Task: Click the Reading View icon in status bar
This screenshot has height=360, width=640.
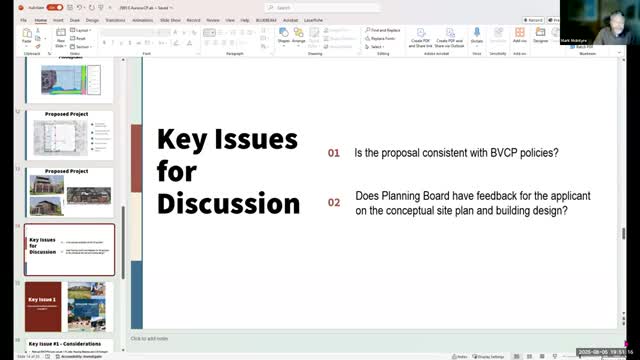Action: point(542,356)
